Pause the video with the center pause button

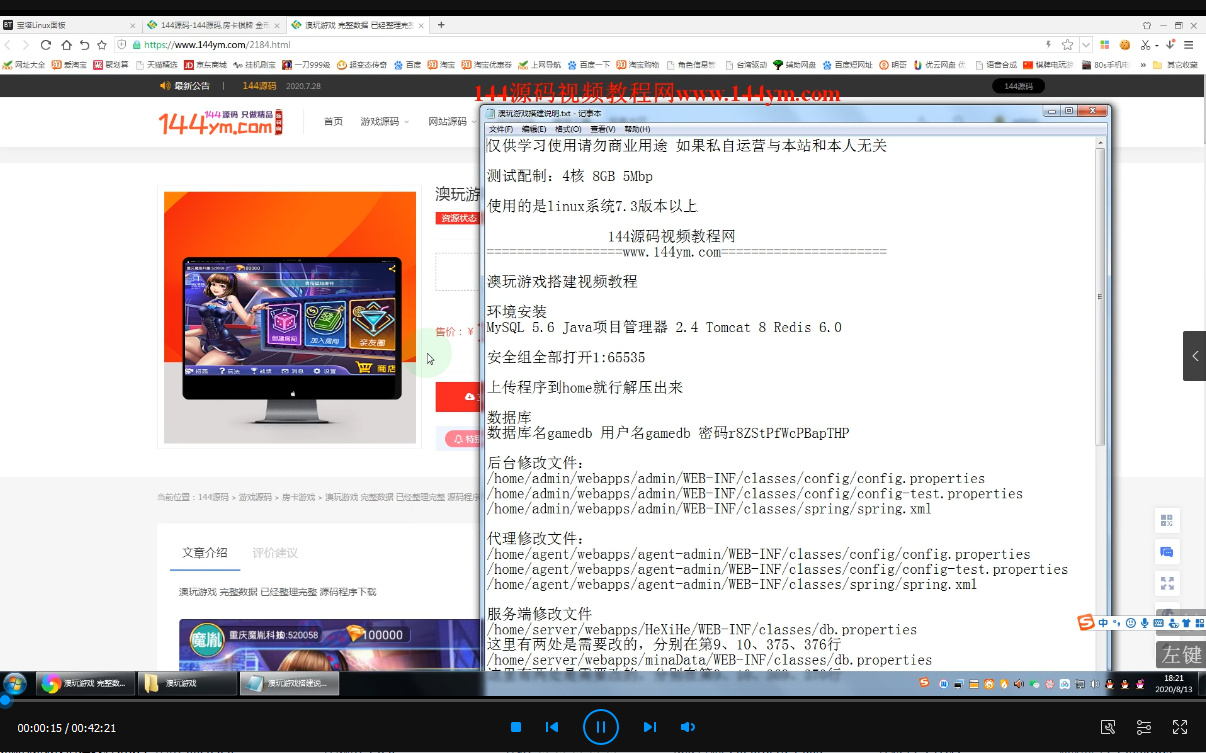click(x=600, y=727)
